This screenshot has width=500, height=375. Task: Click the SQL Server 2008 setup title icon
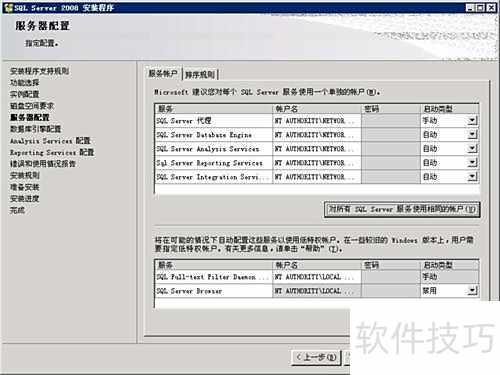[x=9, y=8]
